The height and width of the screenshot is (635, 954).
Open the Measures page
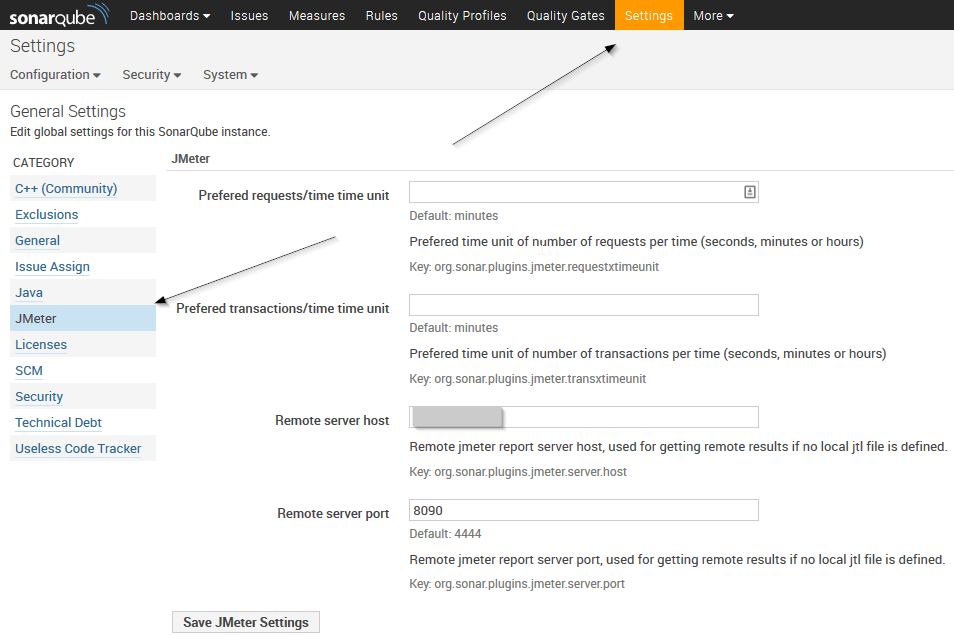[x=316, y=16]
